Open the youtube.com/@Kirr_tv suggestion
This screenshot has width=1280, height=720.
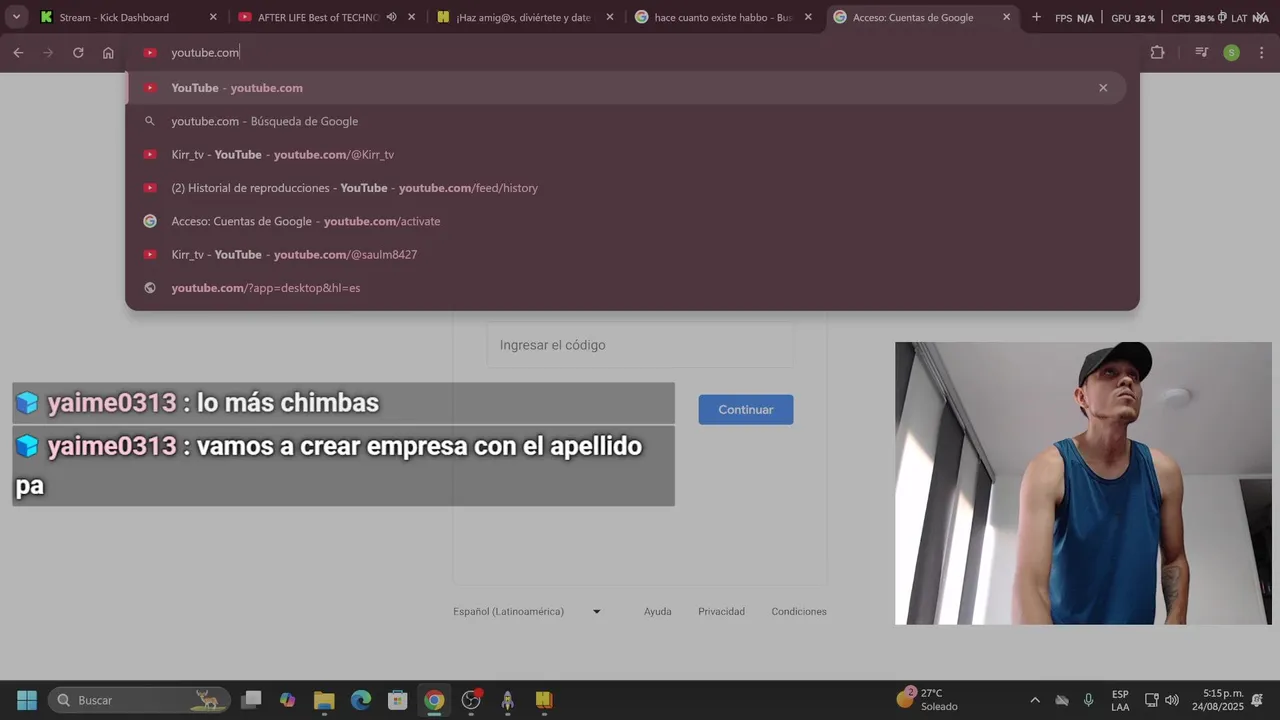[x=626, y=154]
